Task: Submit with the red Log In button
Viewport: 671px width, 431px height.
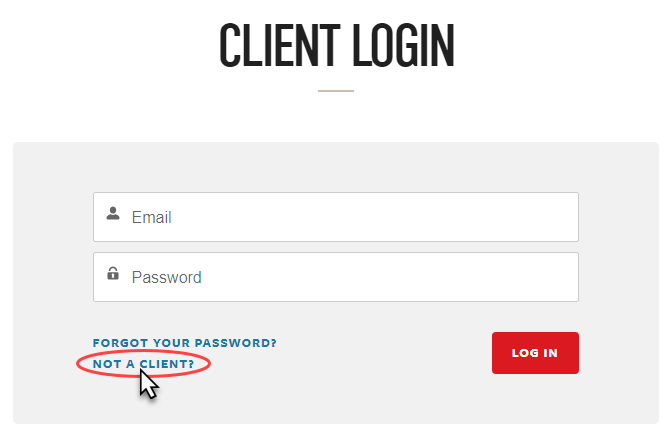Action: [x=535, y=353]
